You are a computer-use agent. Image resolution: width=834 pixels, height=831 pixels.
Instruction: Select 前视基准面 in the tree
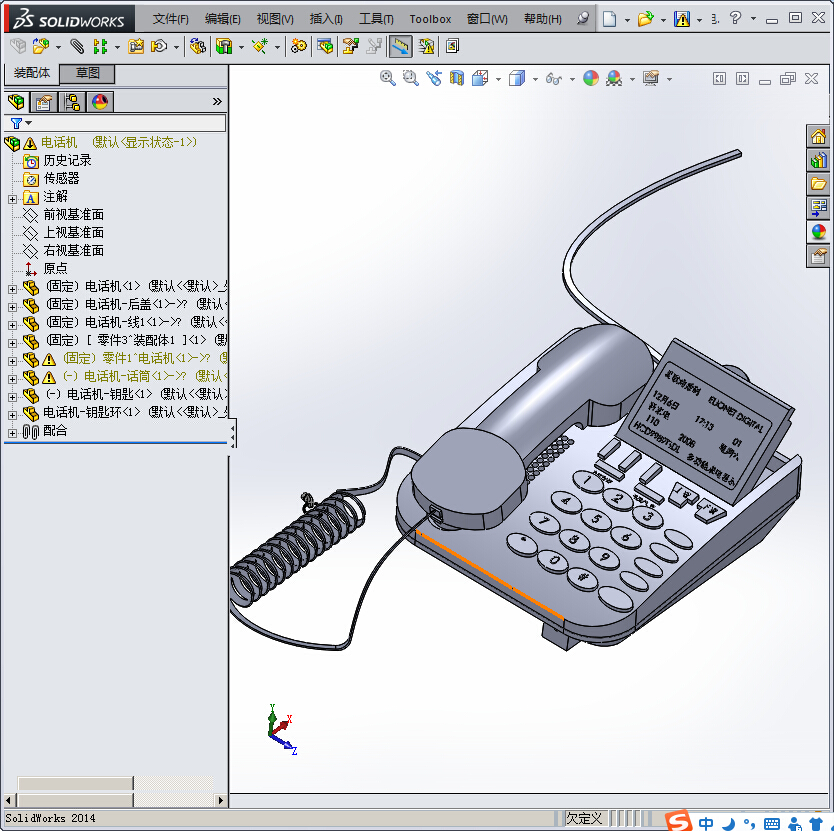pos(73,214)
